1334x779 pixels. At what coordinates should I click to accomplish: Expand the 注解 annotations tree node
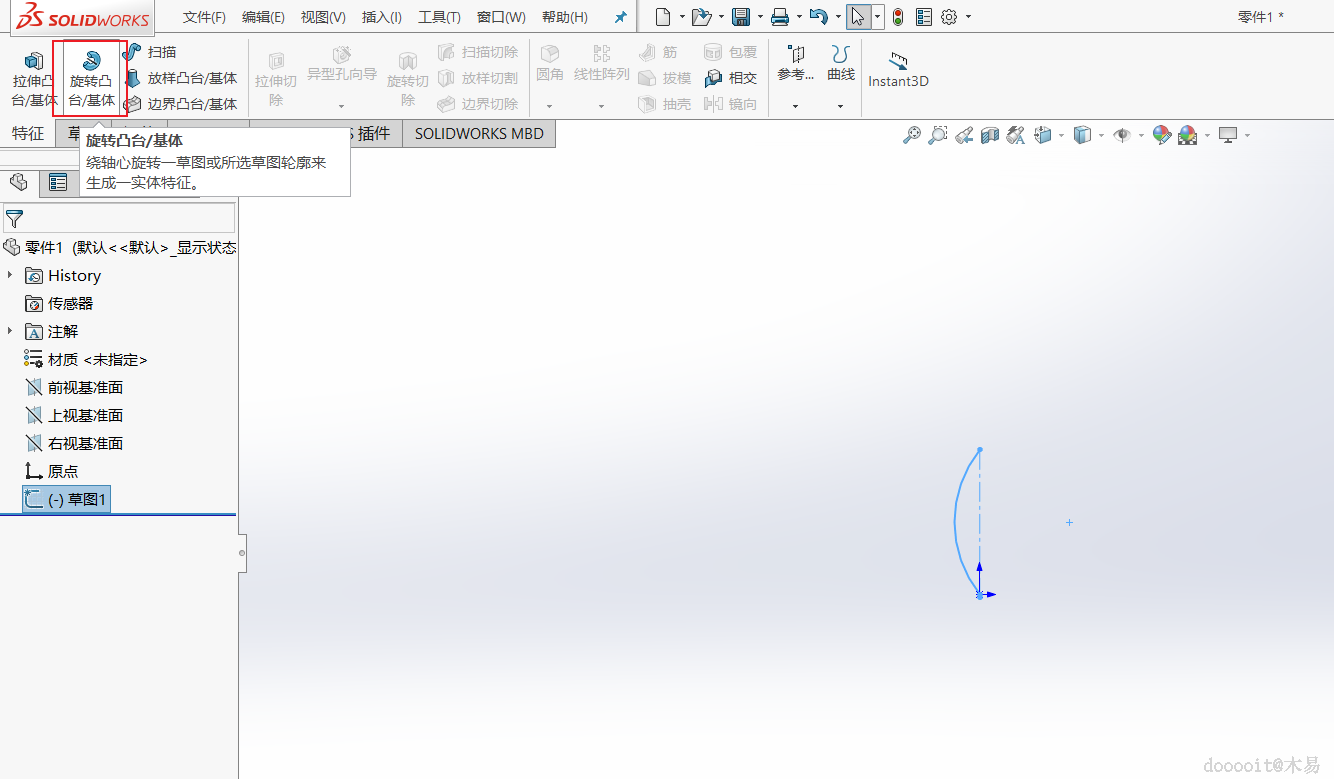click(x=10, y=331)
